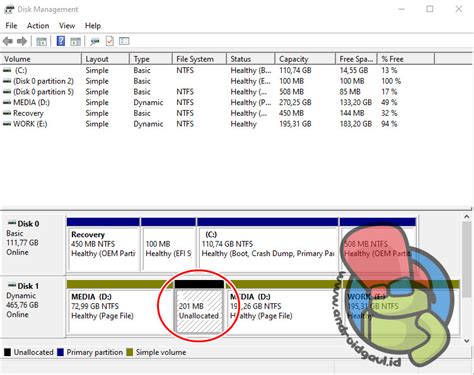
Task: Click the Back arrow toolbar icon
Action: tap(8, 41)
